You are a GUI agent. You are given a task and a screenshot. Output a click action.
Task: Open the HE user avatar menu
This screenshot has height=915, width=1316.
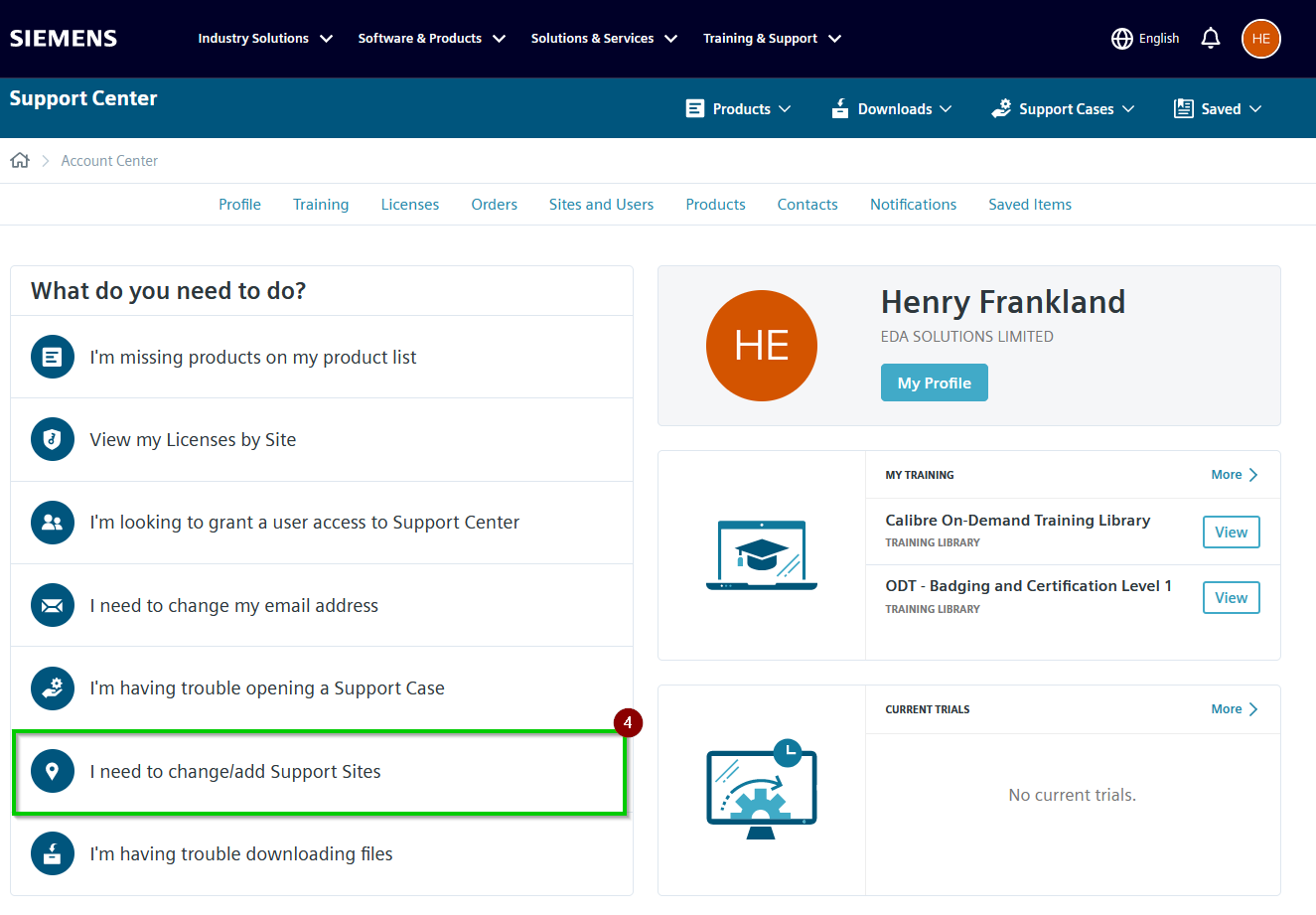pos(1260,39)
